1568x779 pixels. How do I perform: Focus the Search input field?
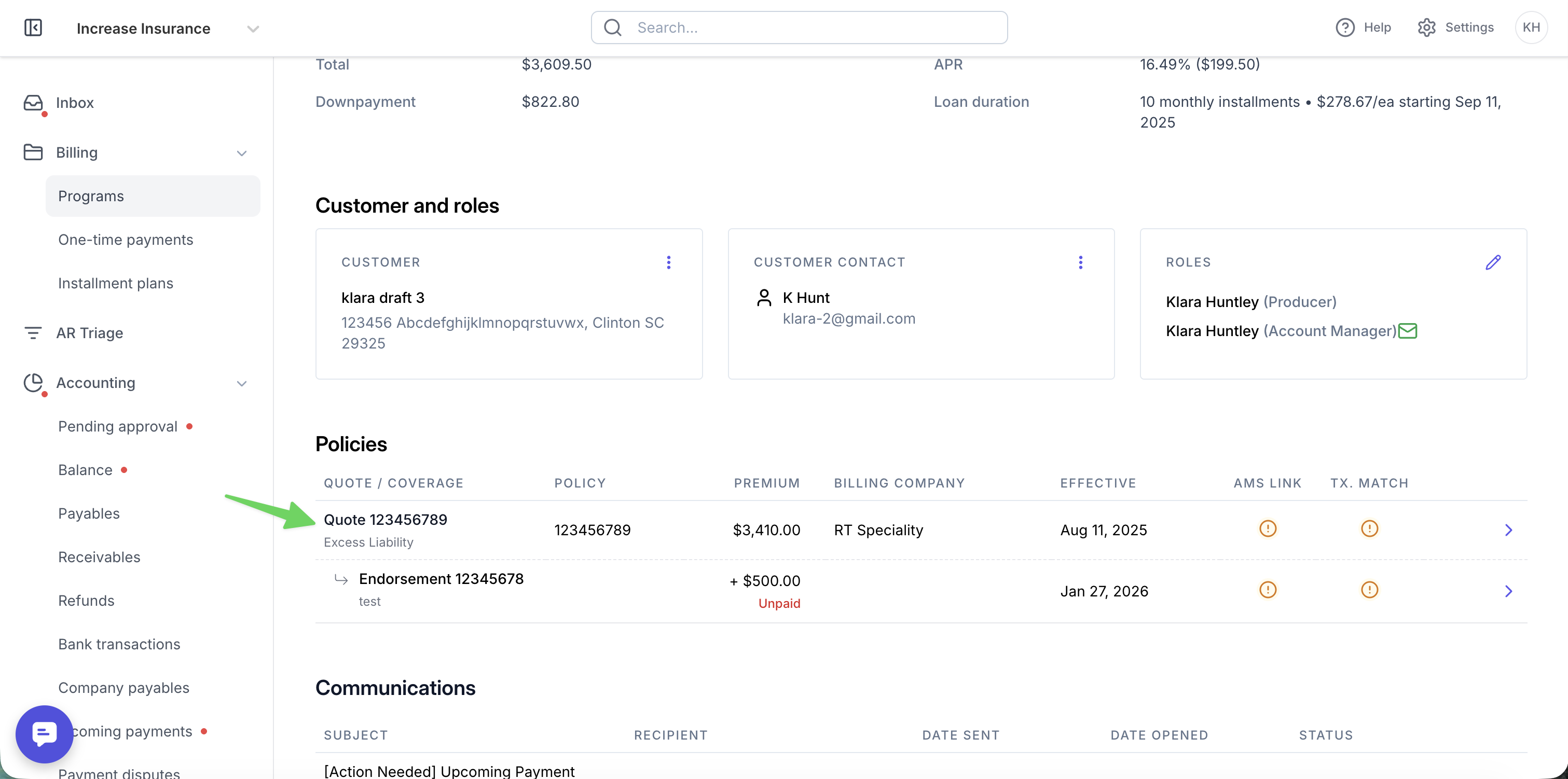click(799, 27)
